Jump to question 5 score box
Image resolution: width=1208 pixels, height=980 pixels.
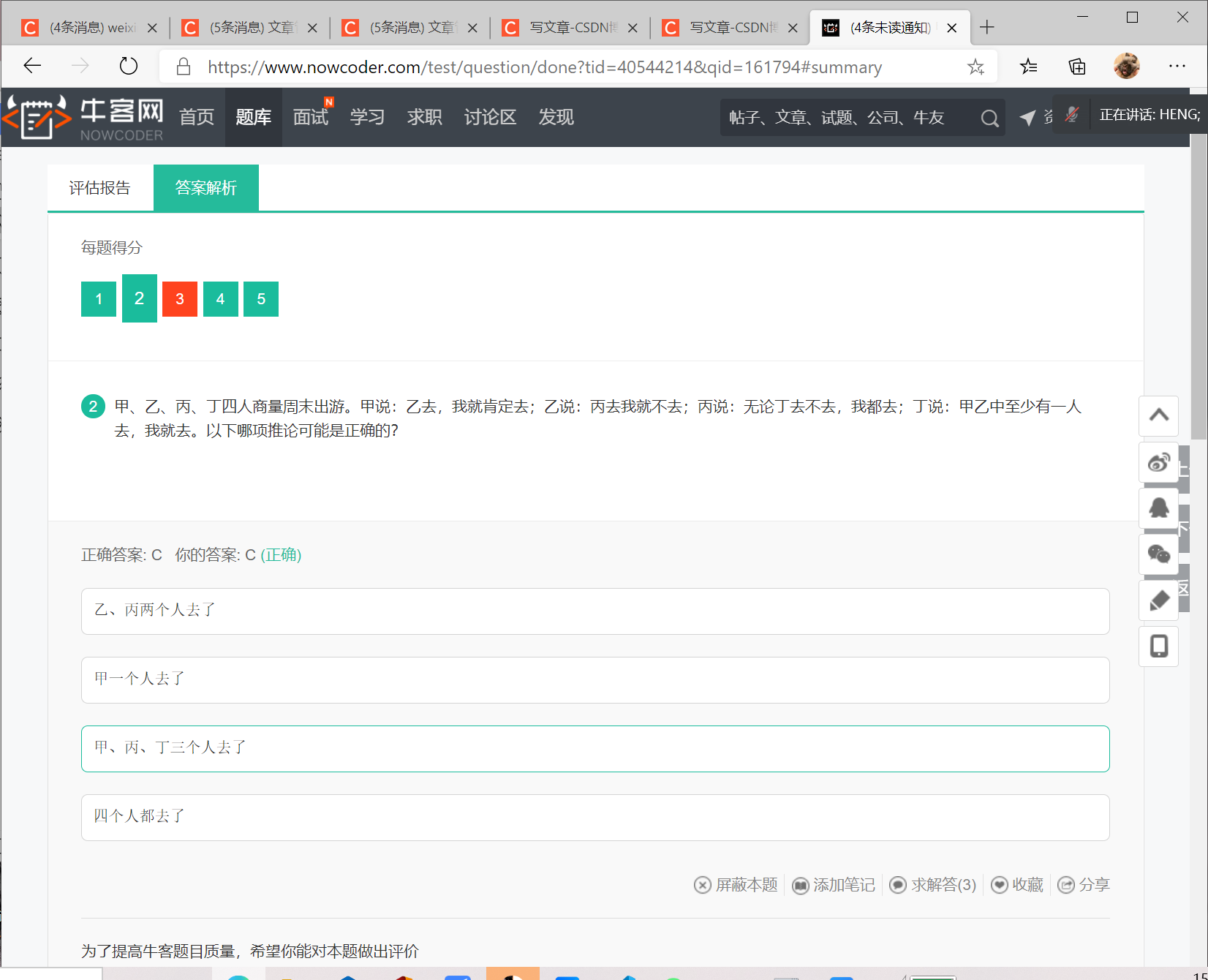click(x=261, y=299)
